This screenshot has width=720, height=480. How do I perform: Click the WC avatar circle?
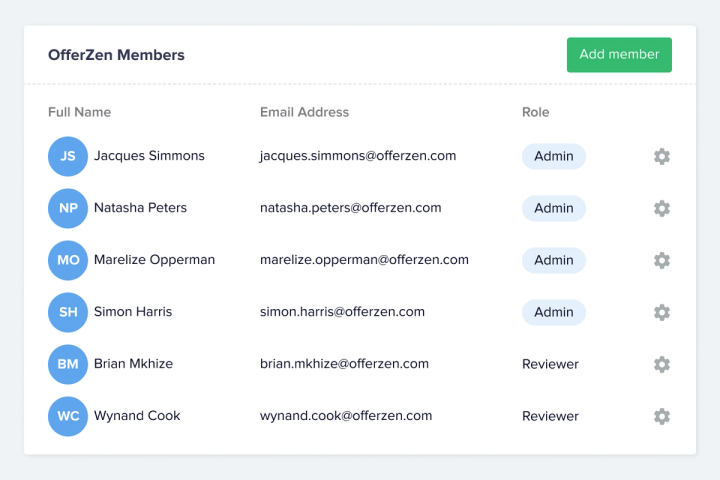68,416
